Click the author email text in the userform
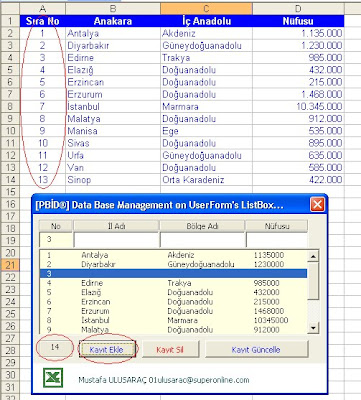Viewport: 361px width, 400px height. 164,380
